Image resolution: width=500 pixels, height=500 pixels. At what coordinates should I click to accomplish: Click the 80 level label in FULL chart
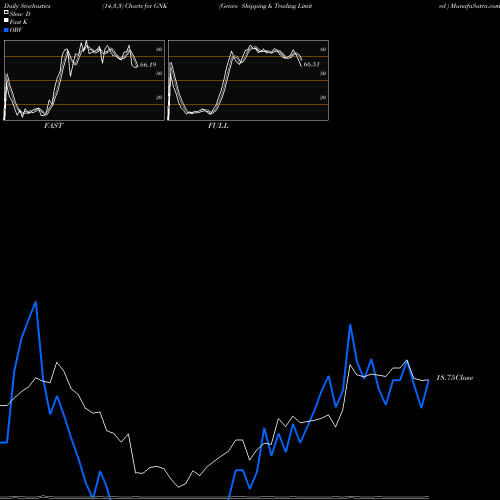click(x=323, y=49)
